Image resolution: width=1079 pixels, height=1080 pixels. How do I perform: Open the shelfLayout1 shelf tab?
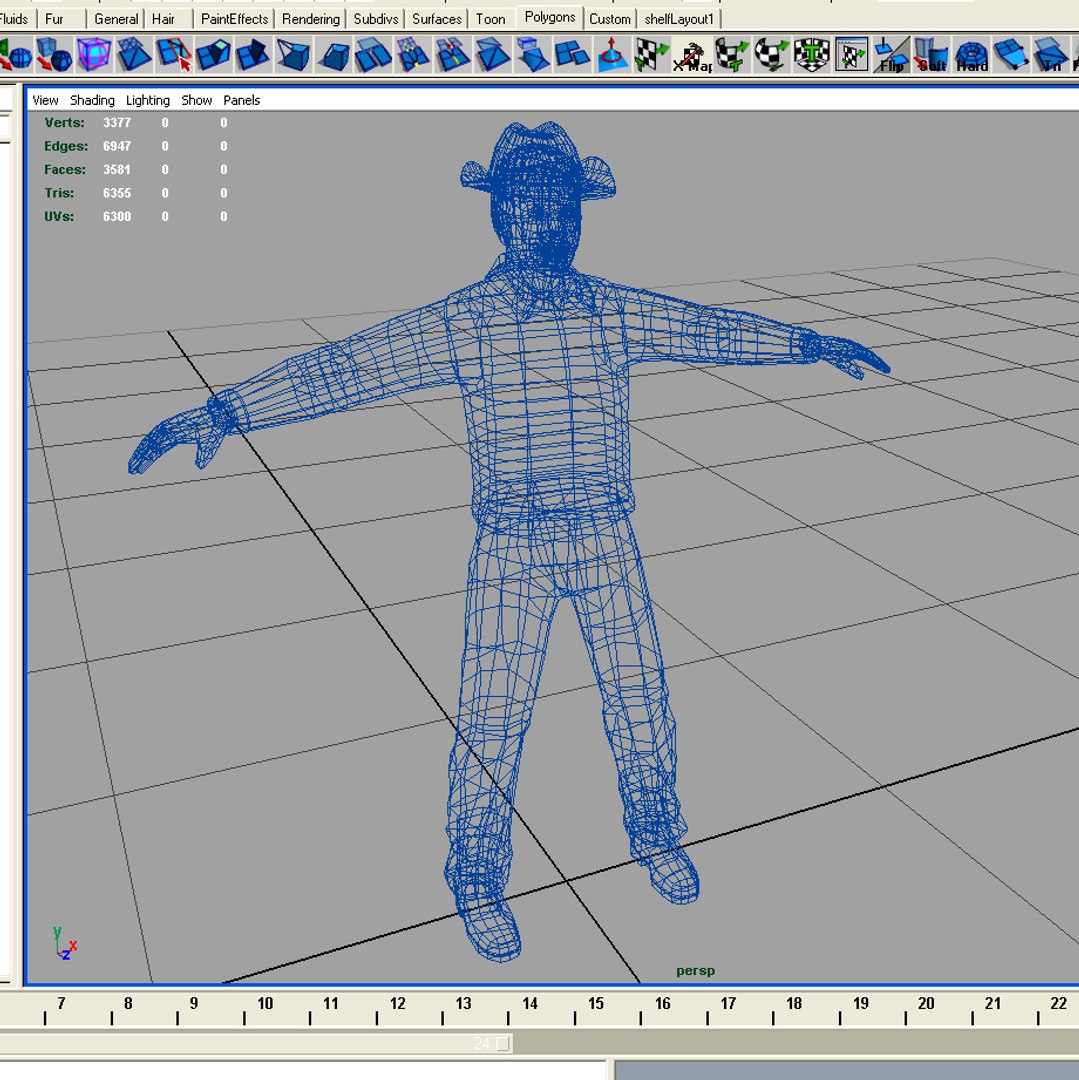coord(679,19)
